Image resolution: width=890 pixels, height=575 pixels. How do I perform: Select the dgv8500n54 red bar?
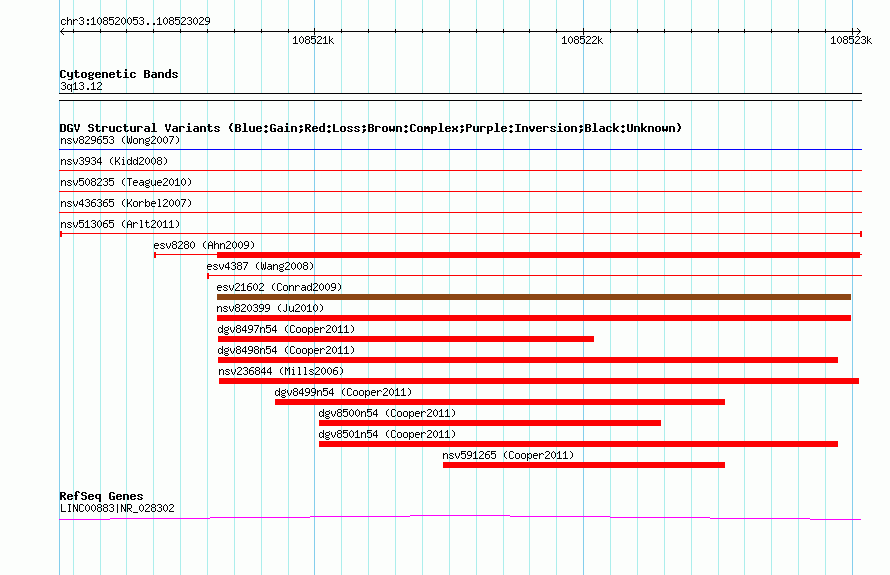[490, 423]
